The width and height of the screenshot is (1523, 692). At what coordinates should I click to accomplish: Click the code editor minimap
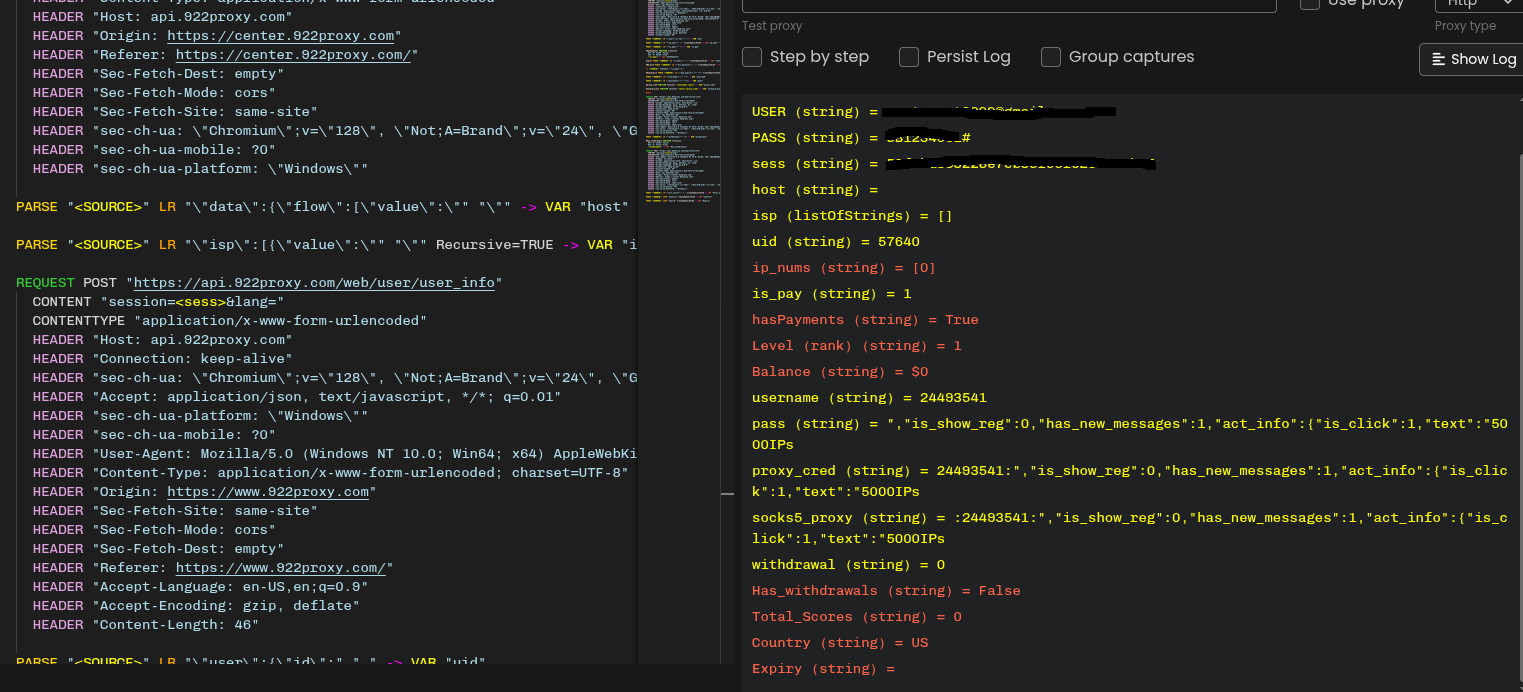tap(680, 100)
